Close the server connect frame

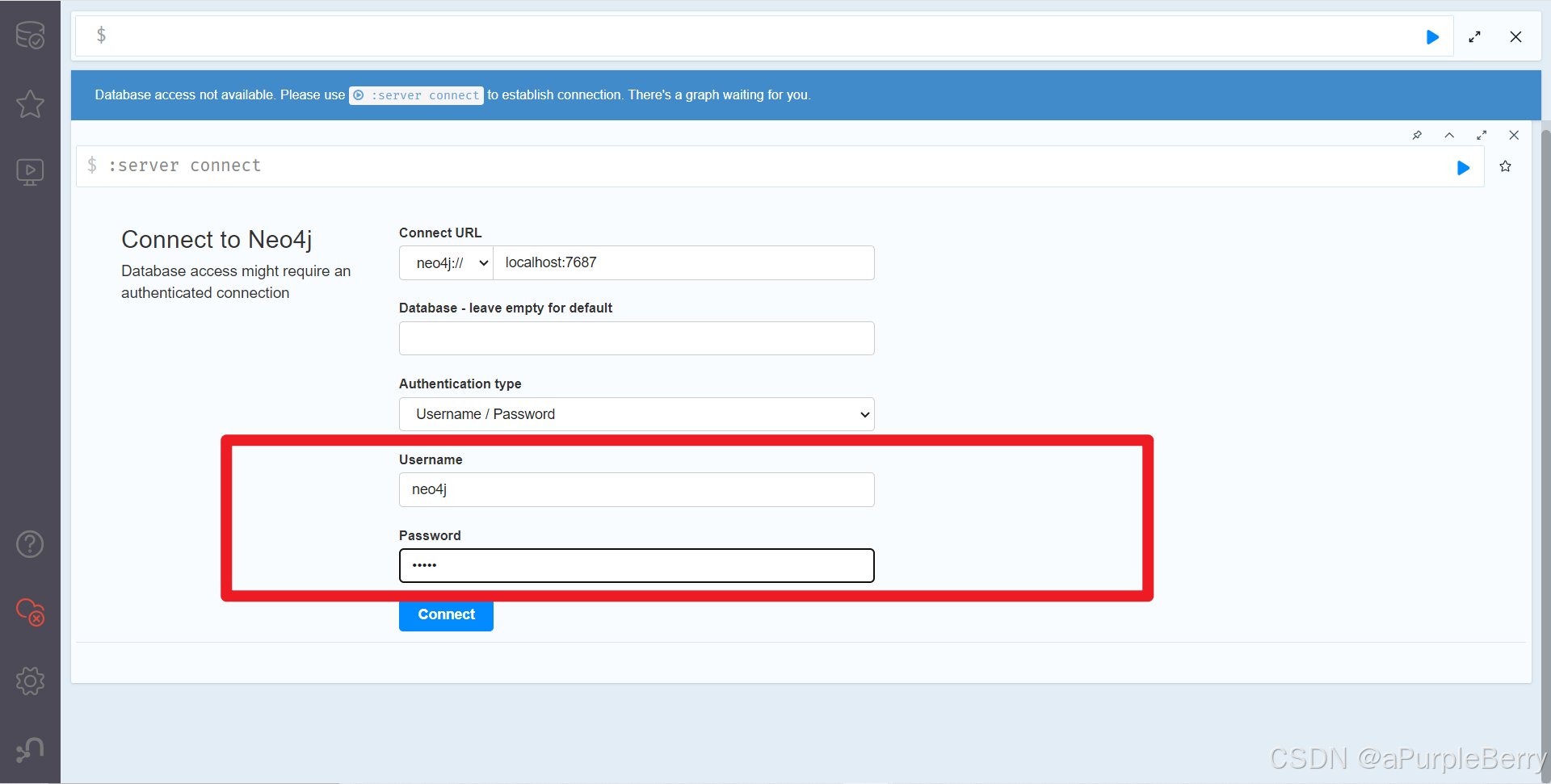1514,135
